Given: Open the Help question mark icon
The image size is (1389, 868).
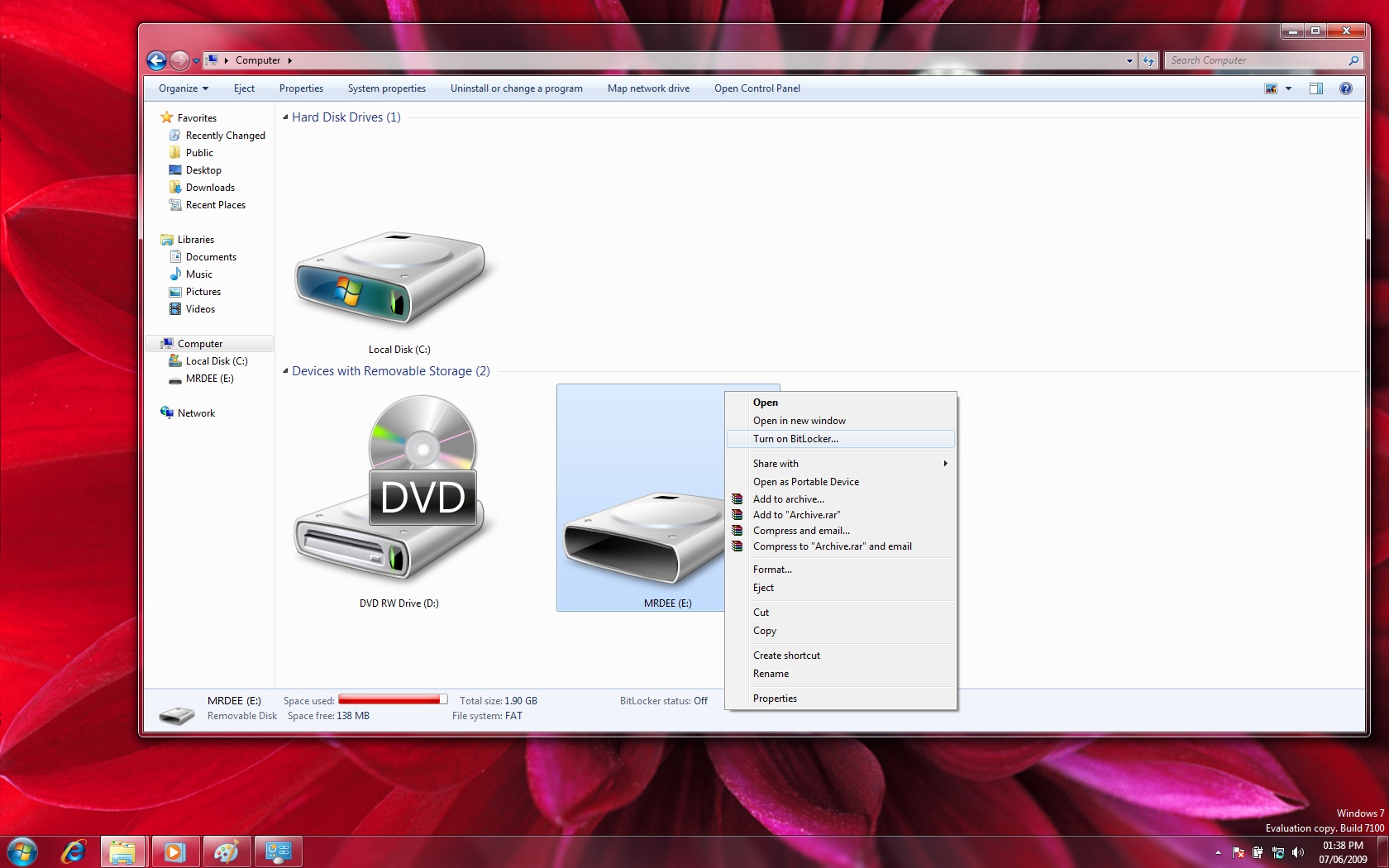Looking at the screenshot, I should point(1346,88).
